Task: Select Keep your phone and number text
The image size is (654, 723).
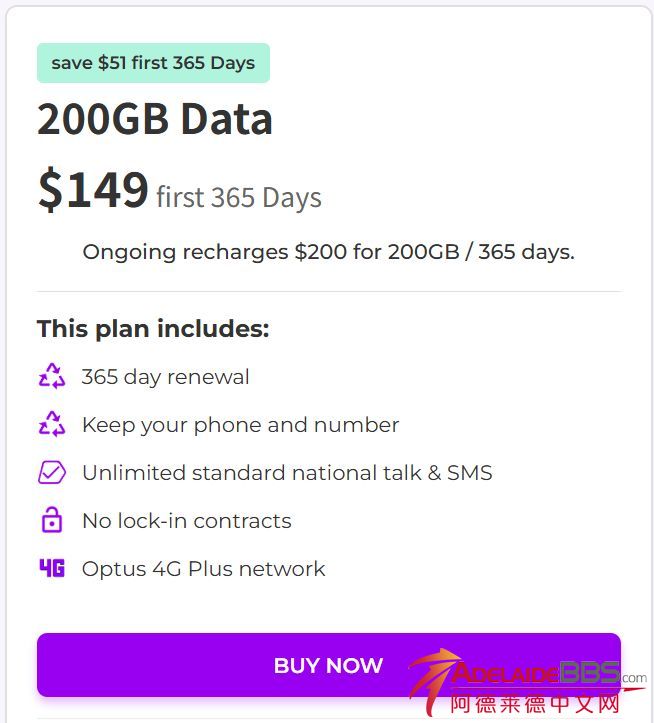Action: [240, 425]
